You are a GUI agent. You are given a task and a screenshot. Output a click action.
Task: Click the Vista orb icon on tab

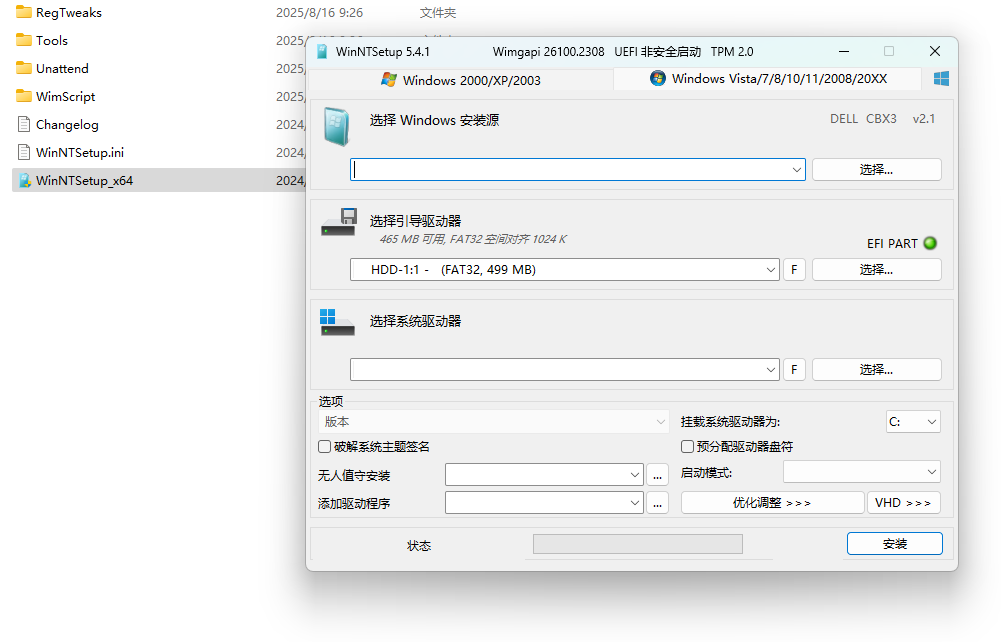658,78
